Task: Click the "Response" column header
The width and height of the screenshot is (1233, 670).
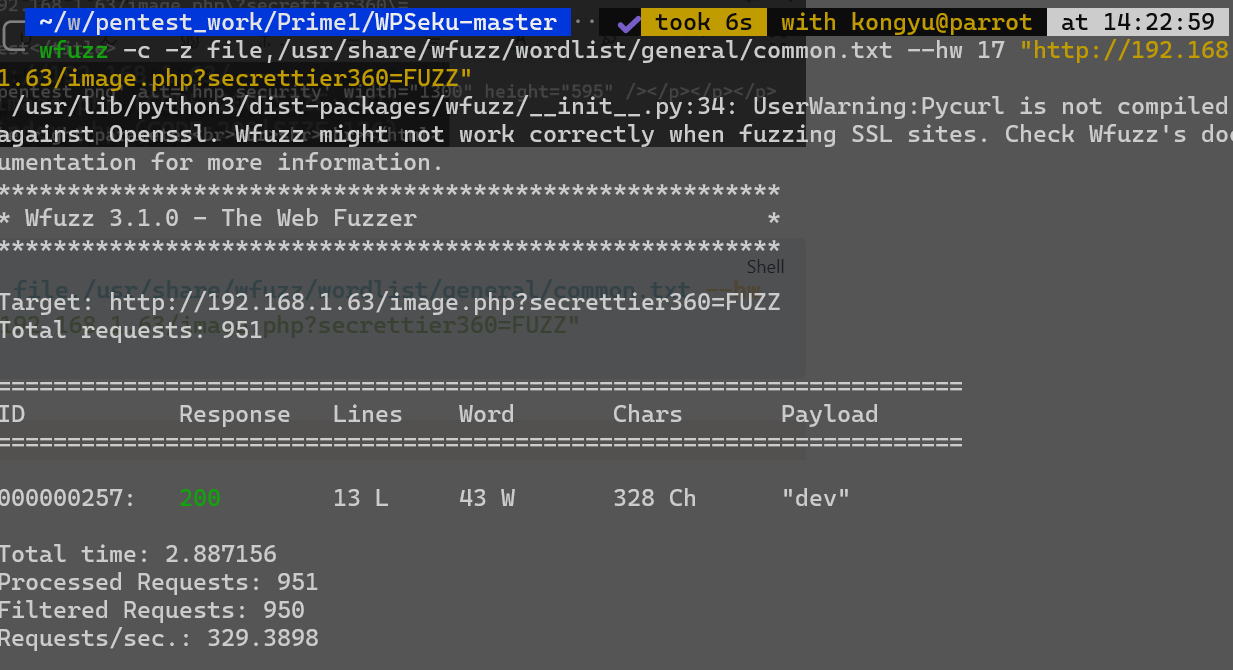Action: (235, 414)
